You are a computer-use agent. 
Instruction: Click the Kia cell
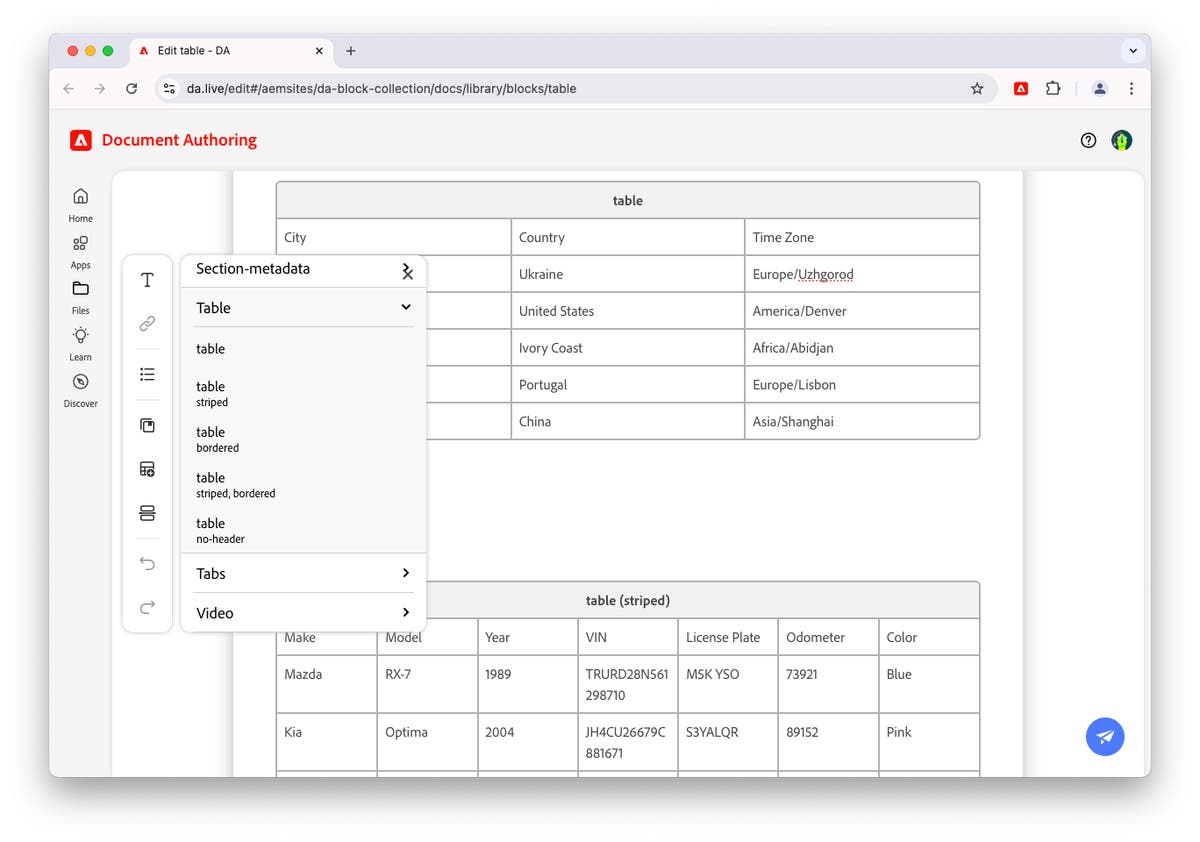pyautogui.click(x=327, y=742)
